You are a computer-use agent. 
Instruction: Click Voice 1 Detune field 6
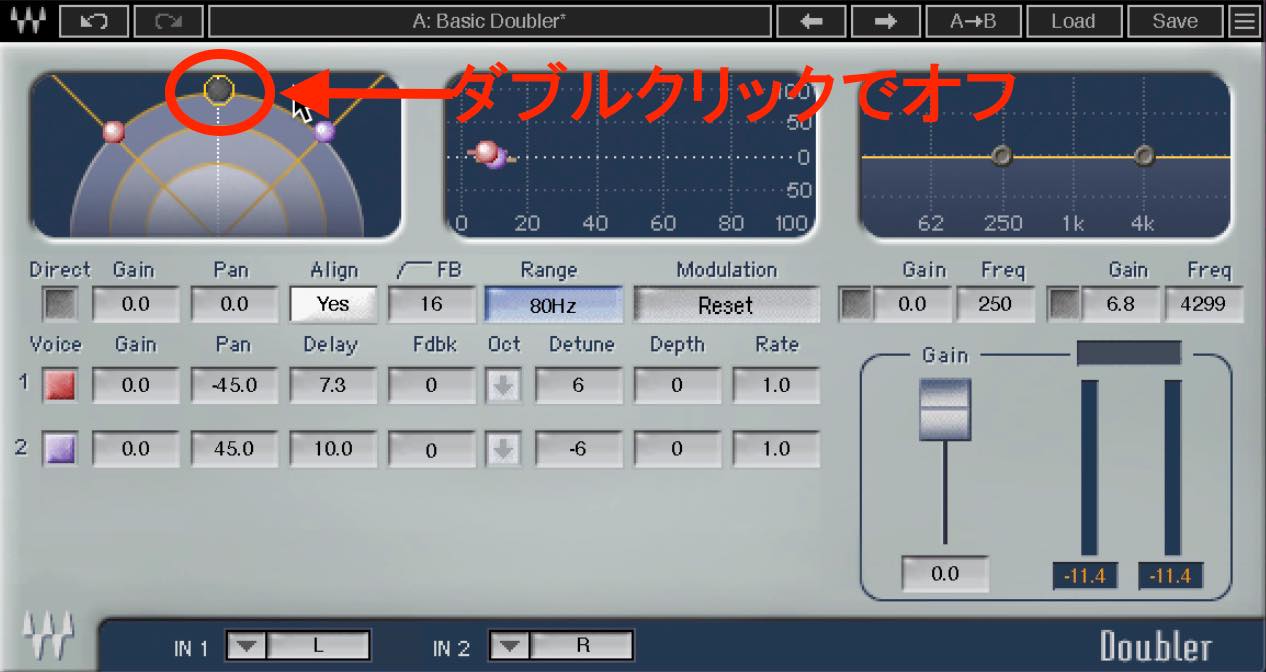coord(578,386)
